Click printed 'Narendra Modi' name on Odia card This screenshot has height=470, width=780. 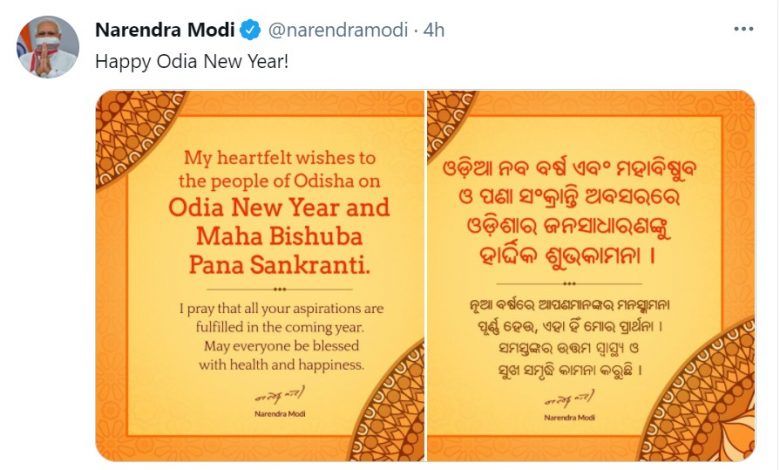(570, 417)
